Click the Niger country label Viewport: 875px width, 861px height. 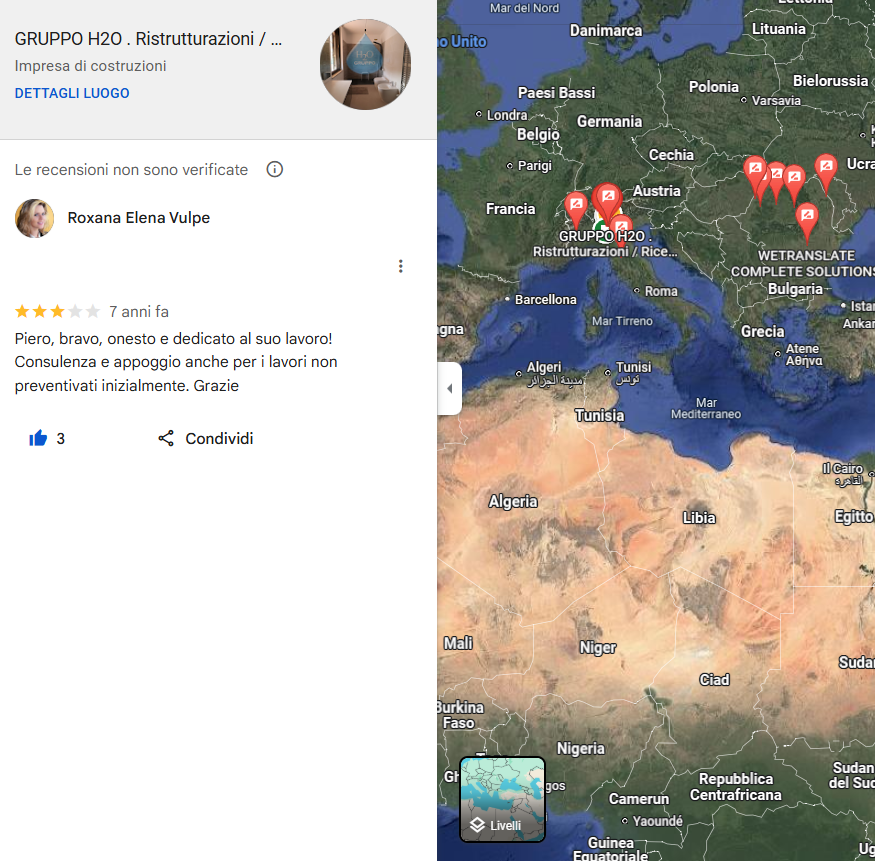pyautogui.click(x=598, y=647)
